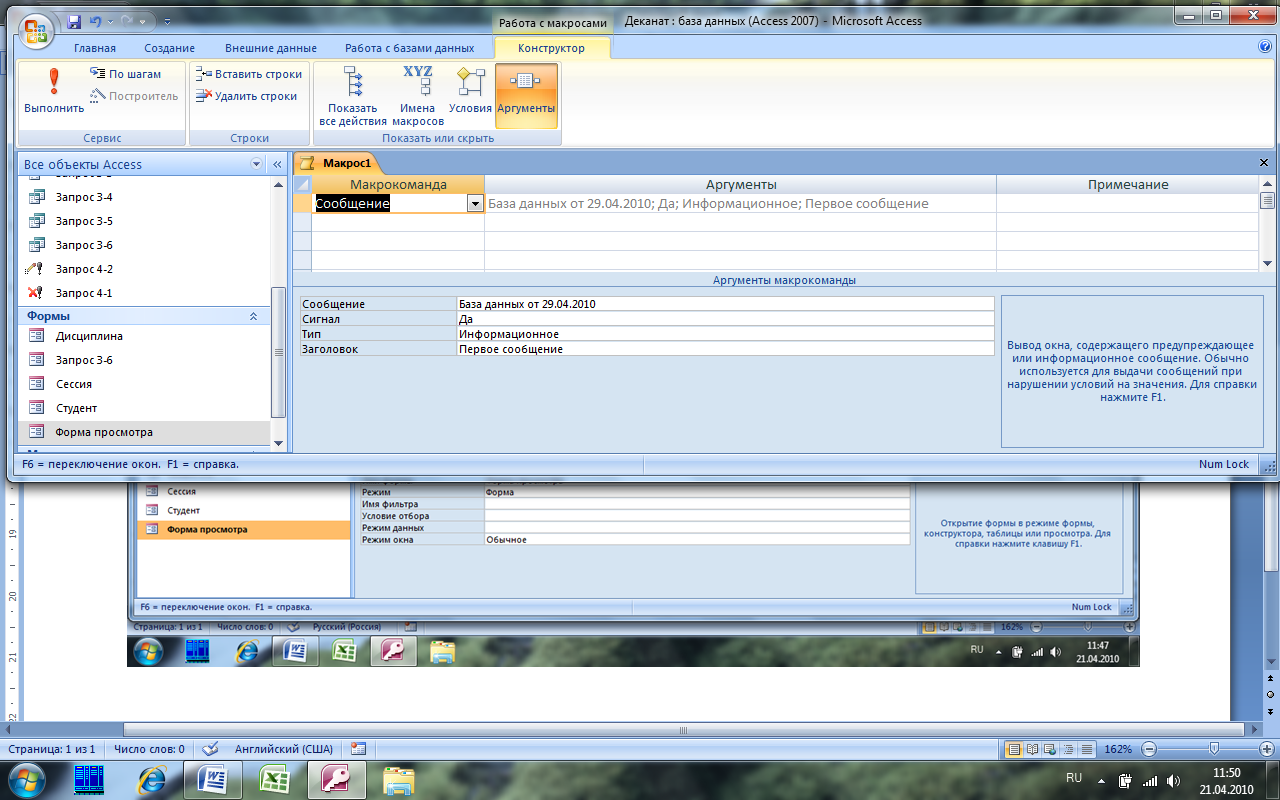Open the Windows Start menu

27,779
